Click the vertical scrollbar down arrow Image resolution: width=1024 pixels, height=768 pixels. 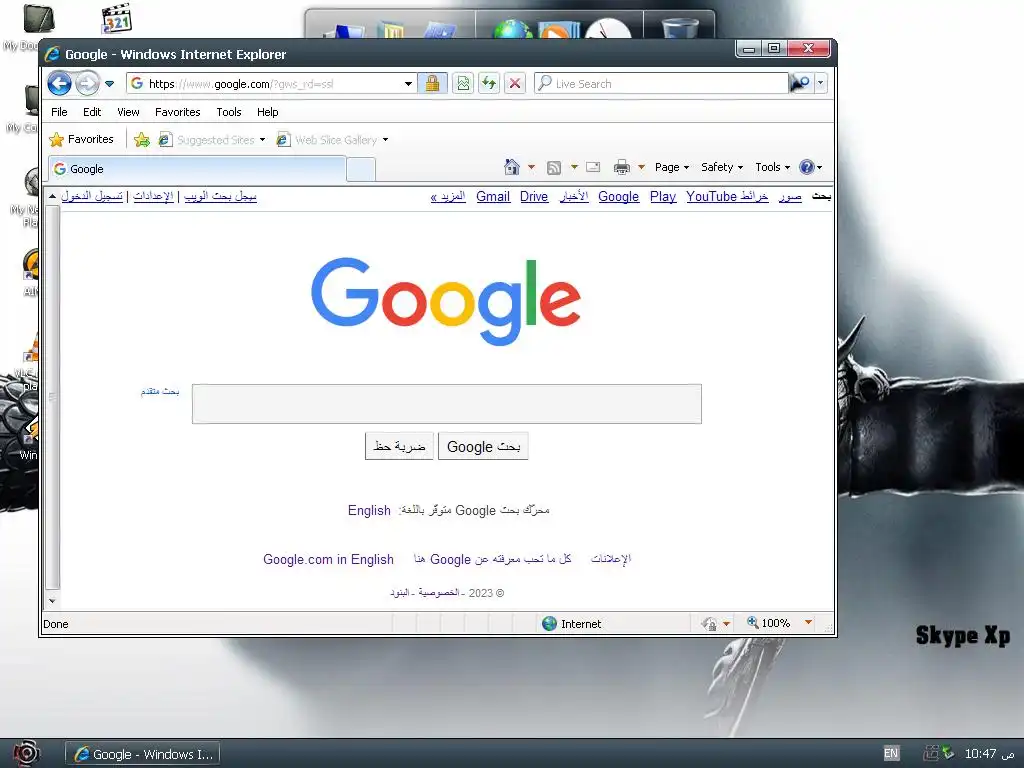52,601
